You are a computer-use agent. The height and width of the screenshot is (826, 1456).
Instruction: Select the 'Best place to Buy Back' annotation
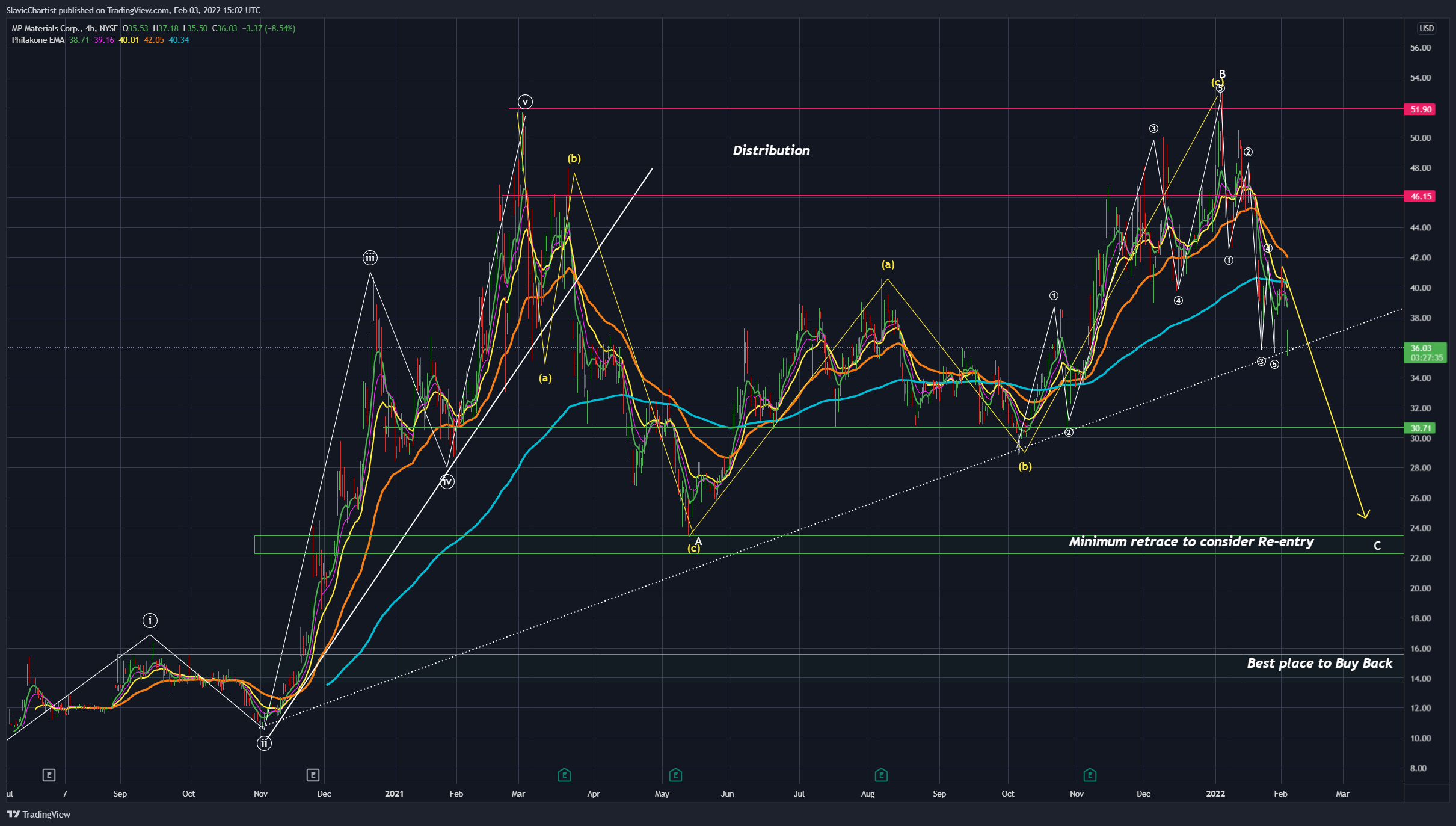(1319, 663)
